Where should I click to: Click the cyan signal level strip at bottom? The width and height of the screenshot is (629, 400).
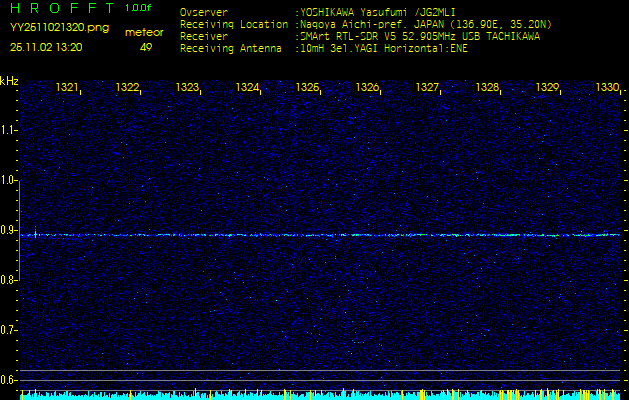click(320, 395)
